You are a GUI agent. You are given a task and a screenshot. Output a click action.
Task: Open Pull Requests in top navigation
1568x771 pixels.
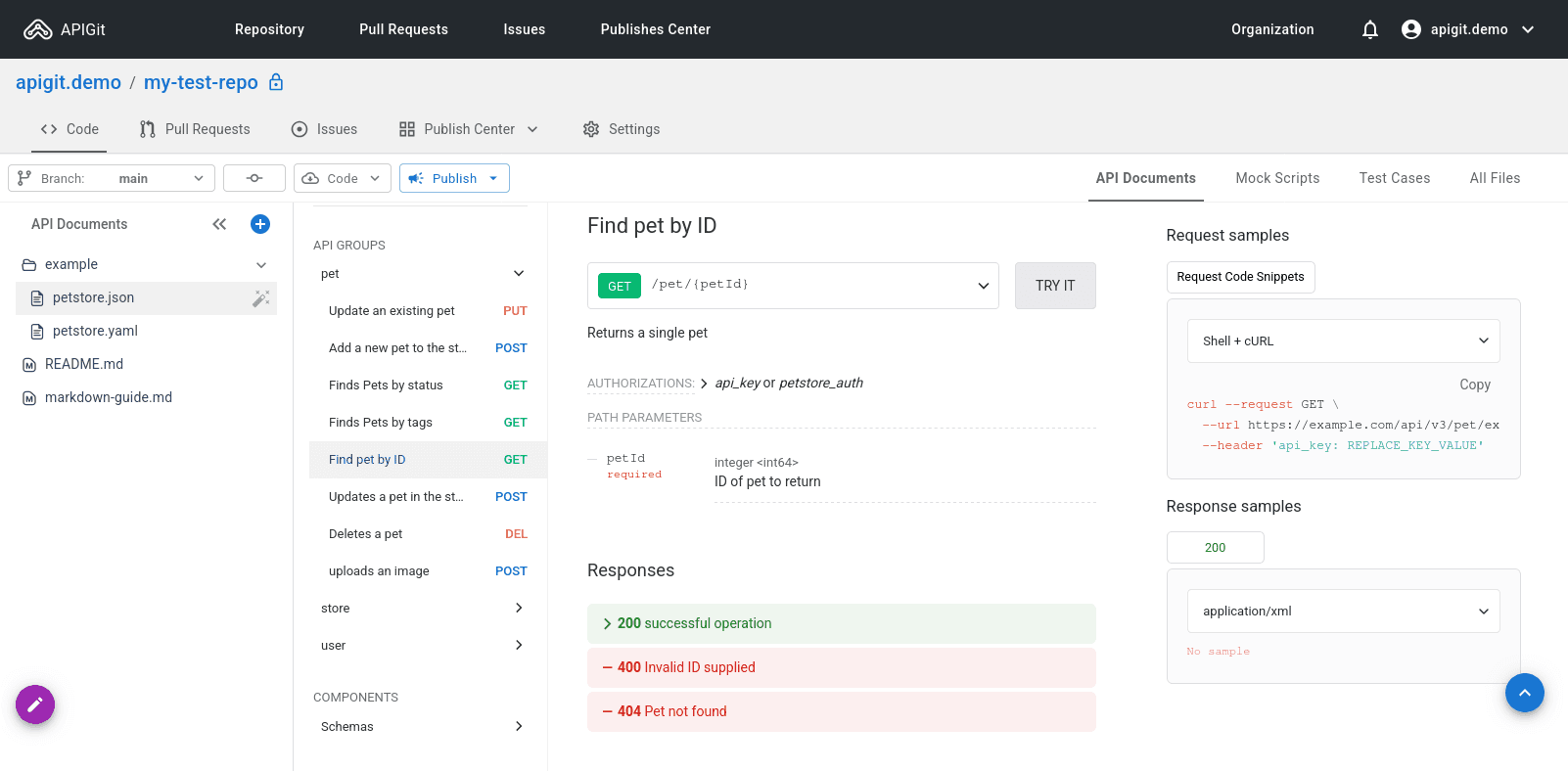click(403, 29)
